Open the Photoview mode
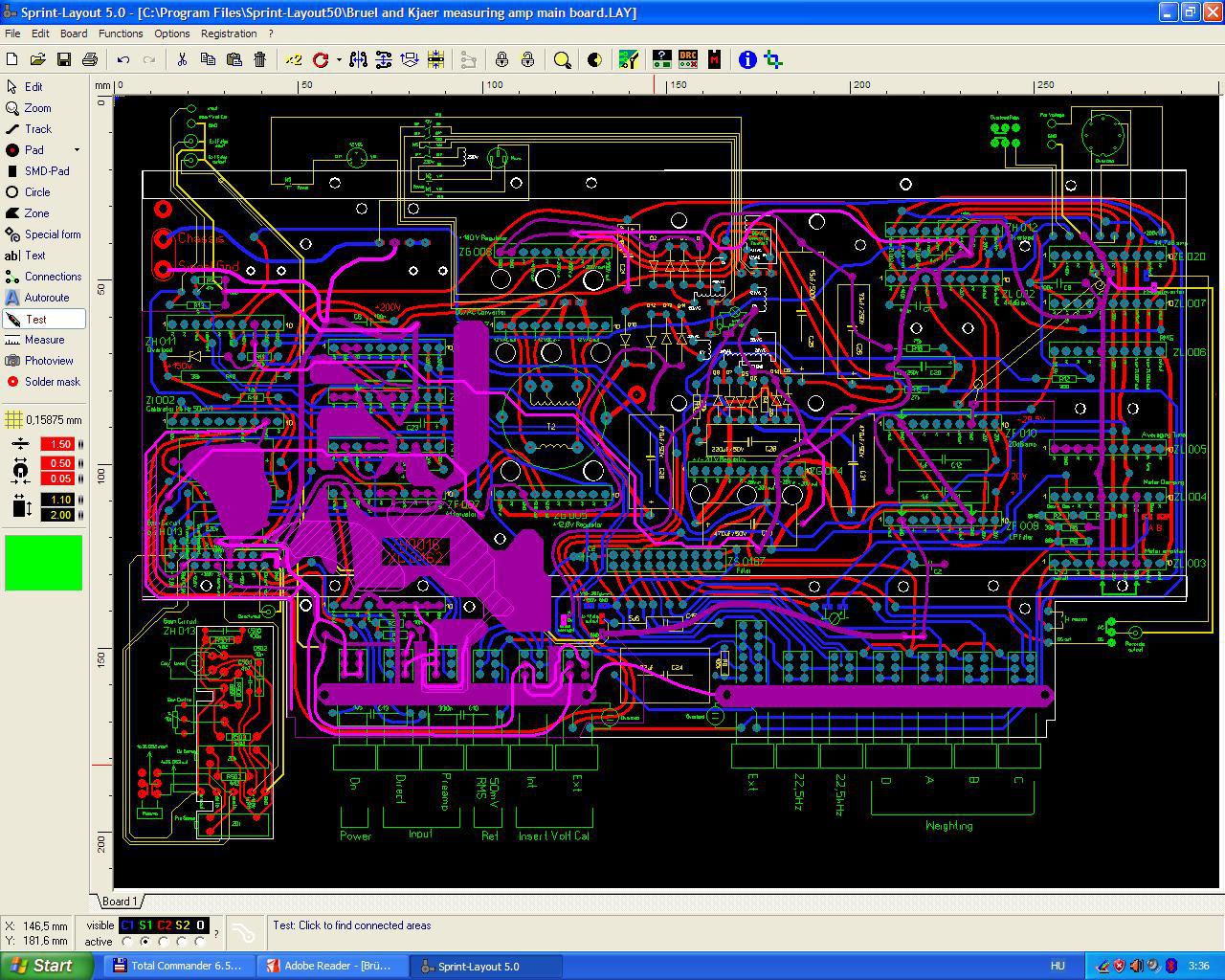The image size is (1225, 980). [44, 361]
